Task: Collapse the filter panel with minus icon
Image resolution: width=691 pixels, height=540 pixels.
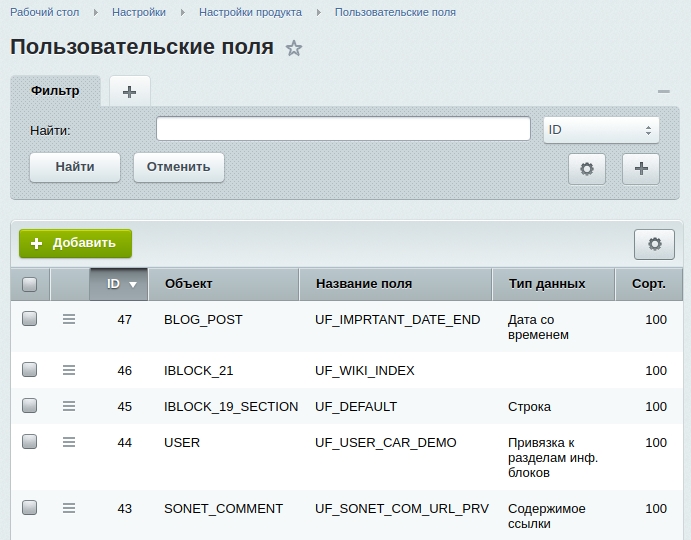Action: point(663,92)
